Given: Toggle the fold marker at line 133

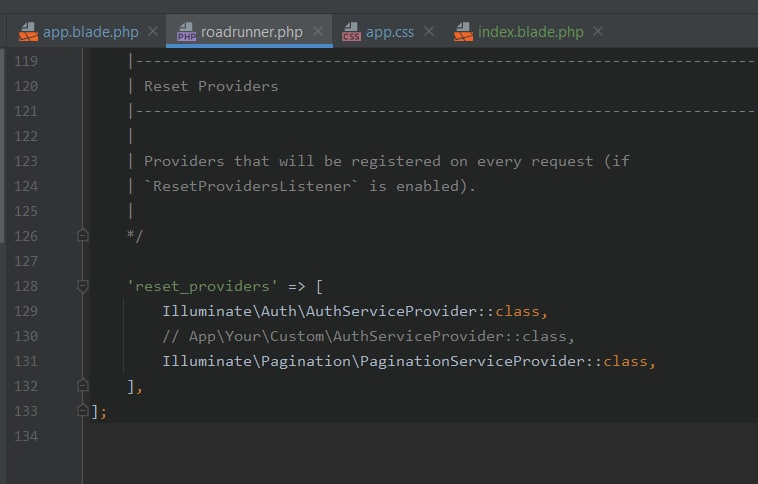Looking at the screenshot, I should point(83,411).
